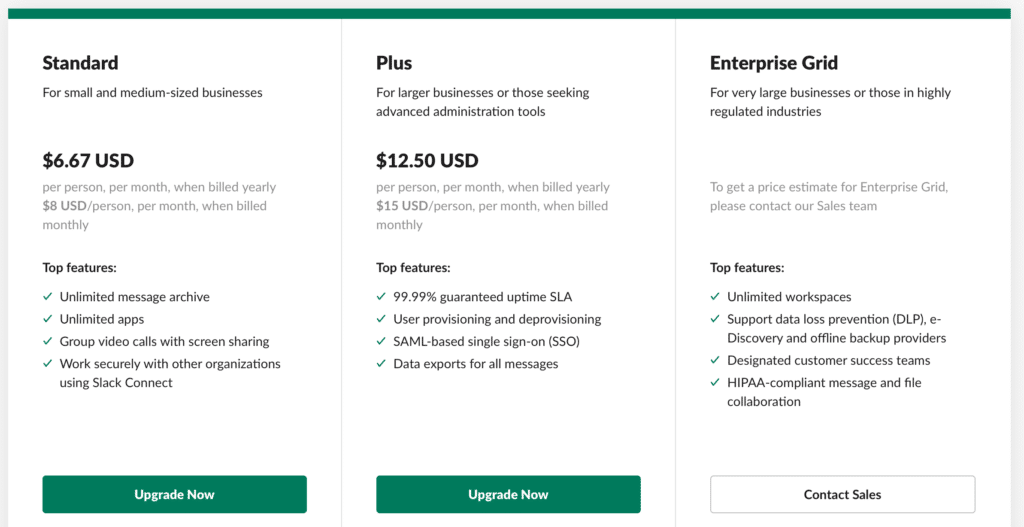Click checkmark beside SAML-based single sign-on
This screenshot has height=527, width=1024.
[381, 342]
